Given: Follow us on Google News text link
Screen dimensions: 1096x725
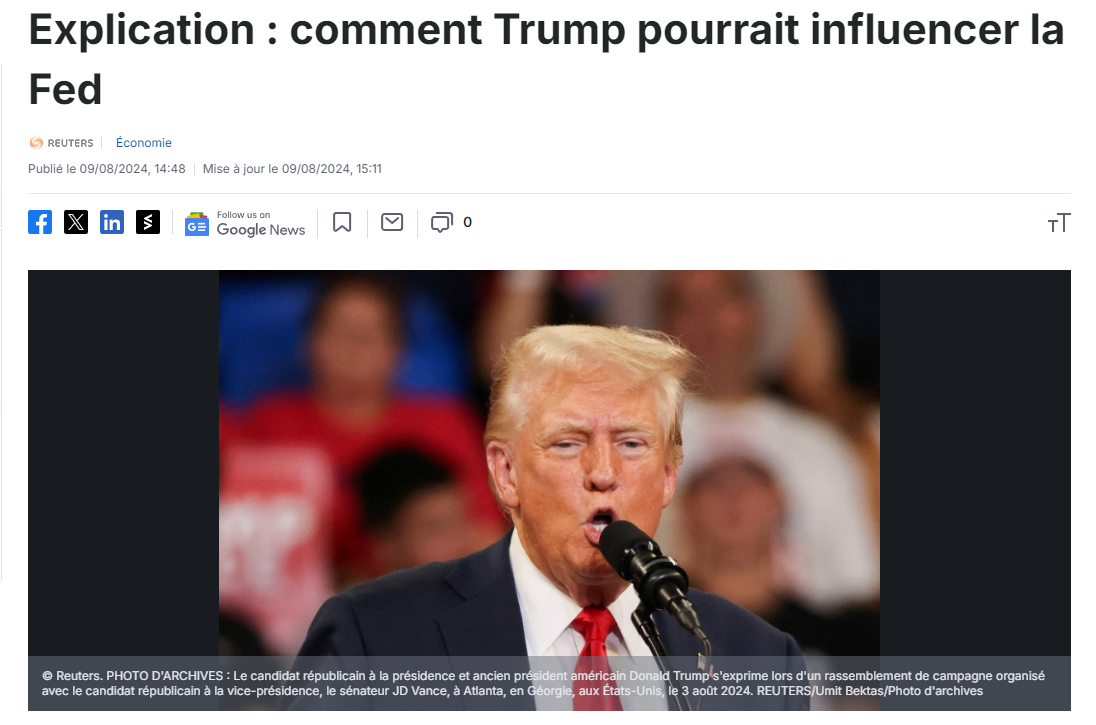Looking at the screenshot, I should (261, 224).
